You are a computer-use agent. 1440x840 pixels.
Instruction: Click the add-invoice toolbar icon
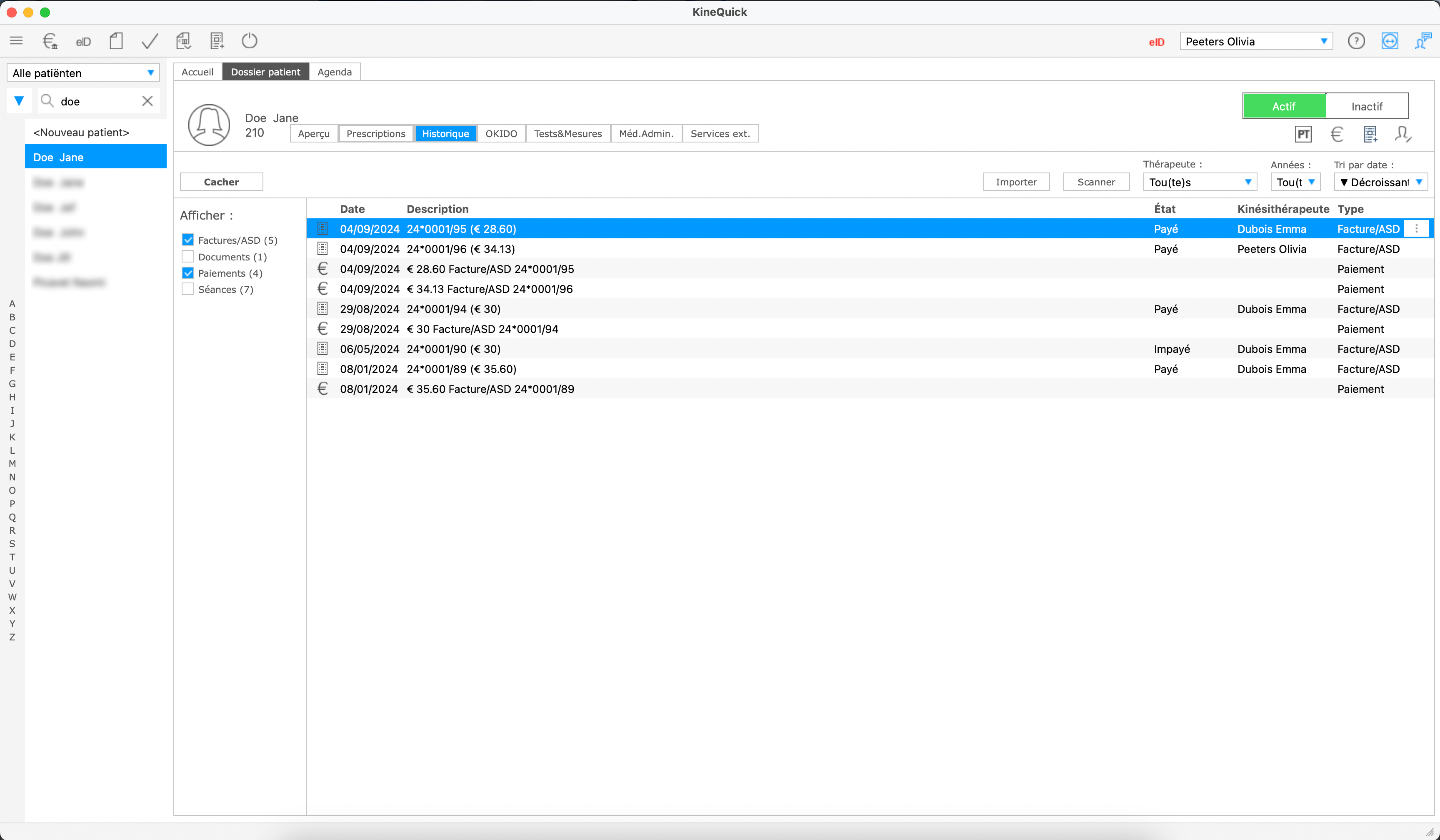coord(217,40)
